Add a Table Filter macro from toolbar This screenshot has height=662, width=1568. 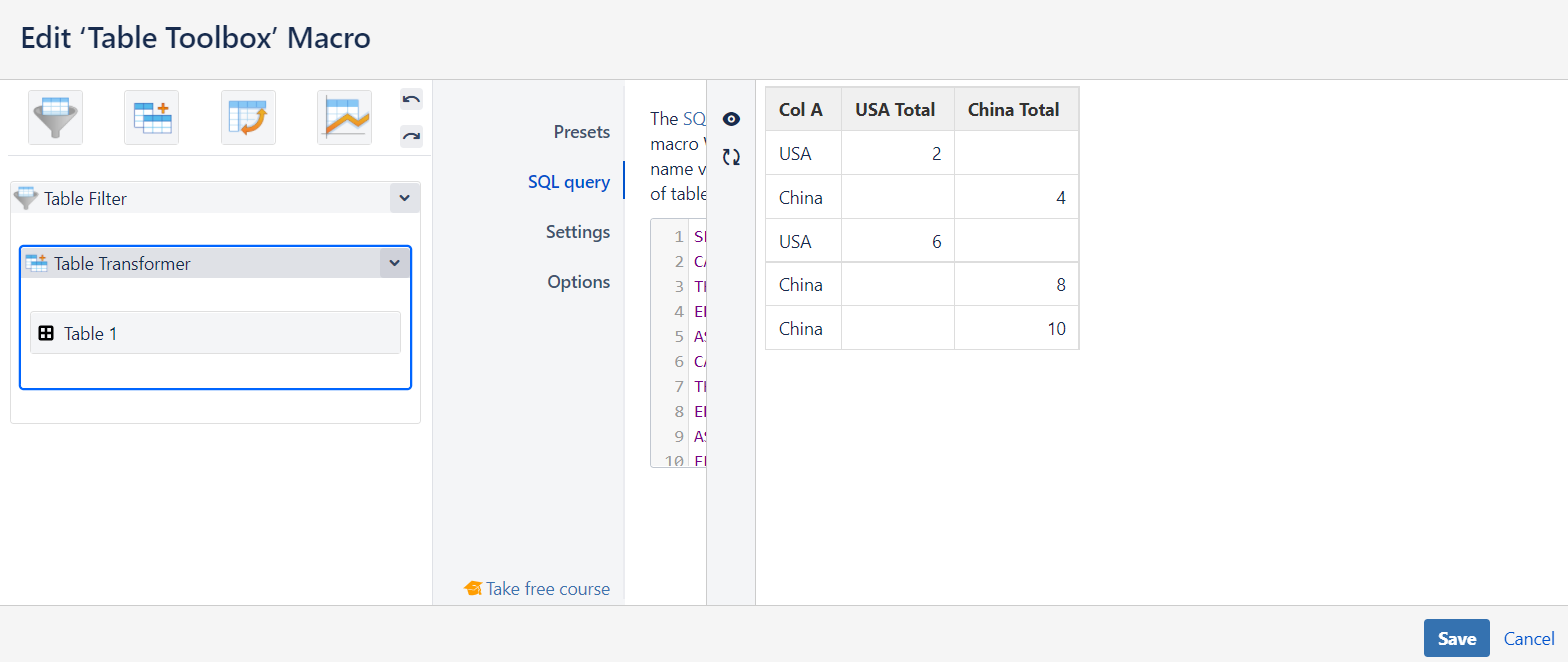pos(55,118)
